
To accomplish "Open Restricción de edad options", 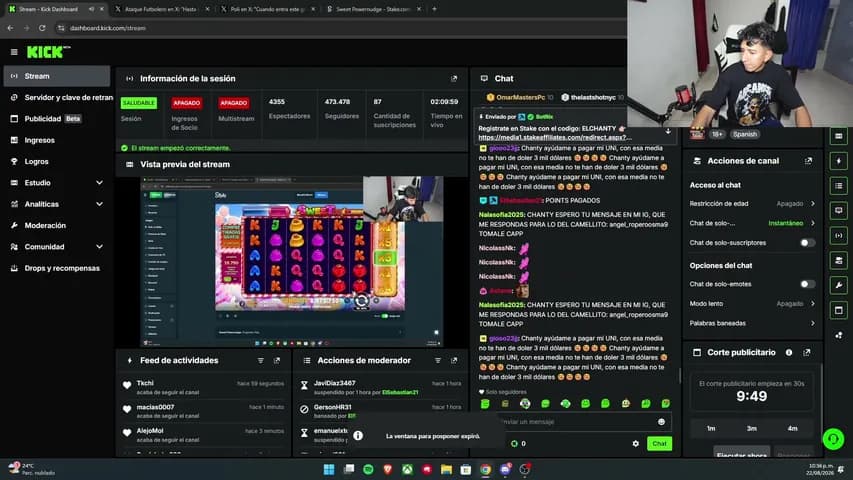I will tap(752, 204).
